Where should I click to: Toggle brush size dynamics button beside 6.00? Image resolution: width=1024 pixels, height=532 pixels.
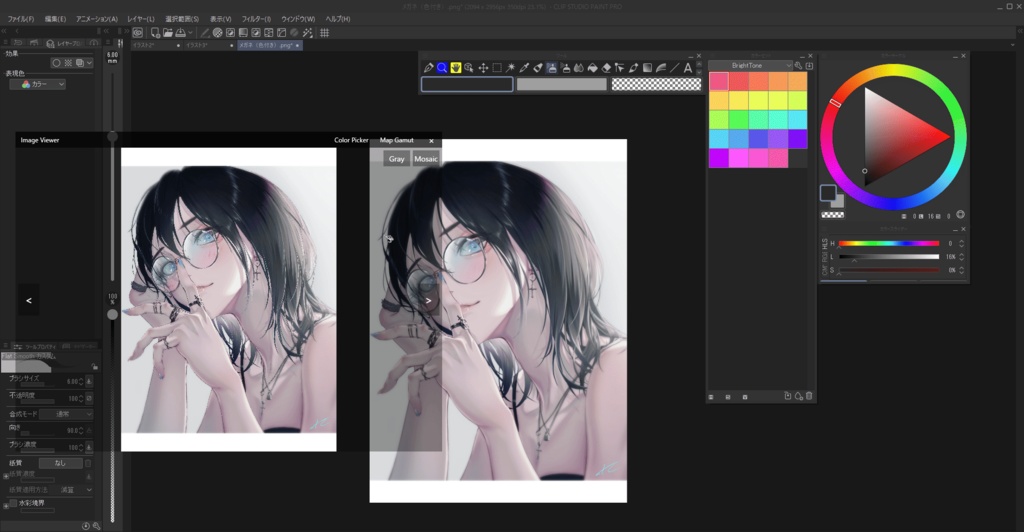click(89, 381)
